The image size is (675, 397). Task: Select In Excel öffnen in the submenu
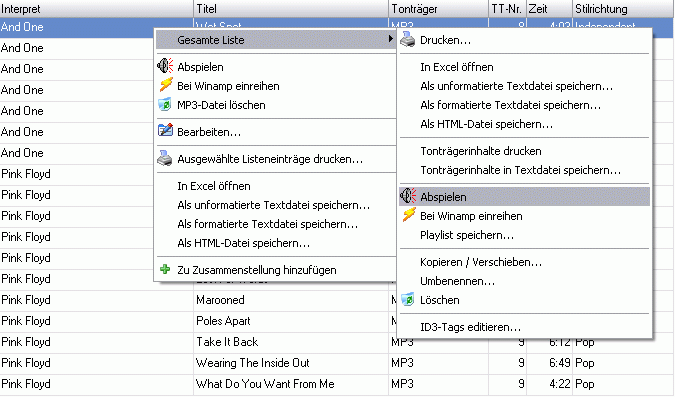[x=524, y=67]
